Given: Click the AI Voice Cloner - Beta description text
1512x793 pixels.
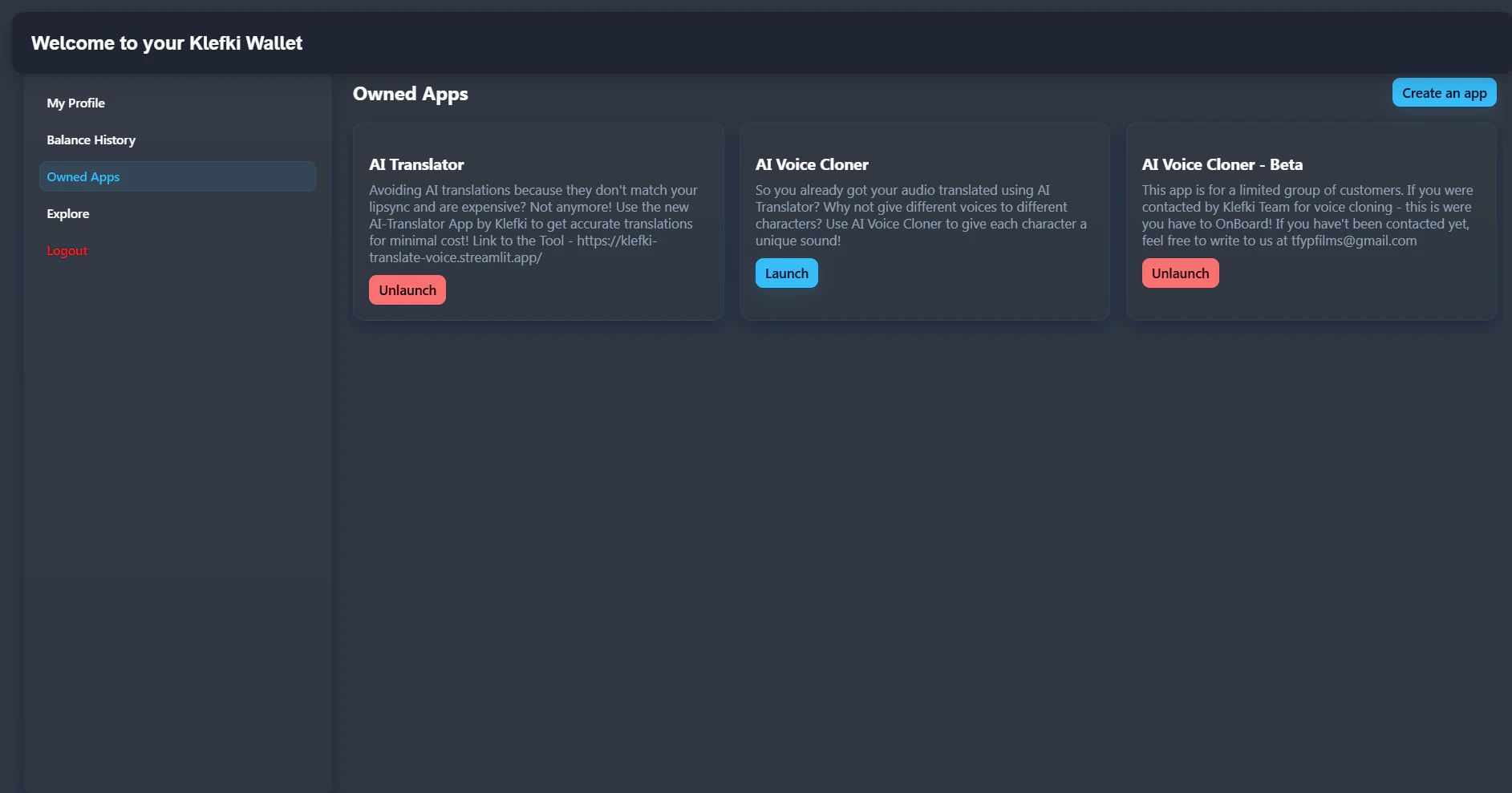Looking at the screenshot, I should coord(1307,215).
